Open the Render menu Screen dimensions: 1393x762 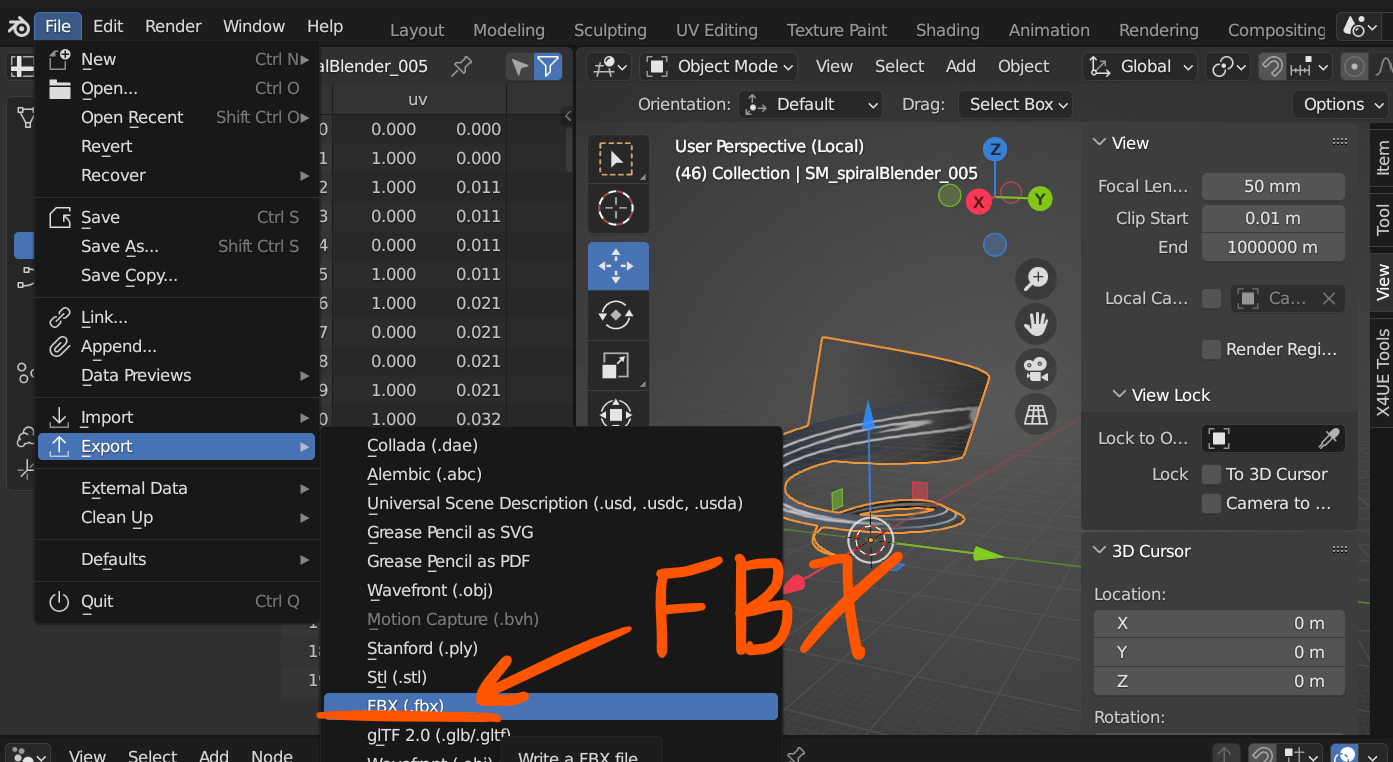pos(173,26)
